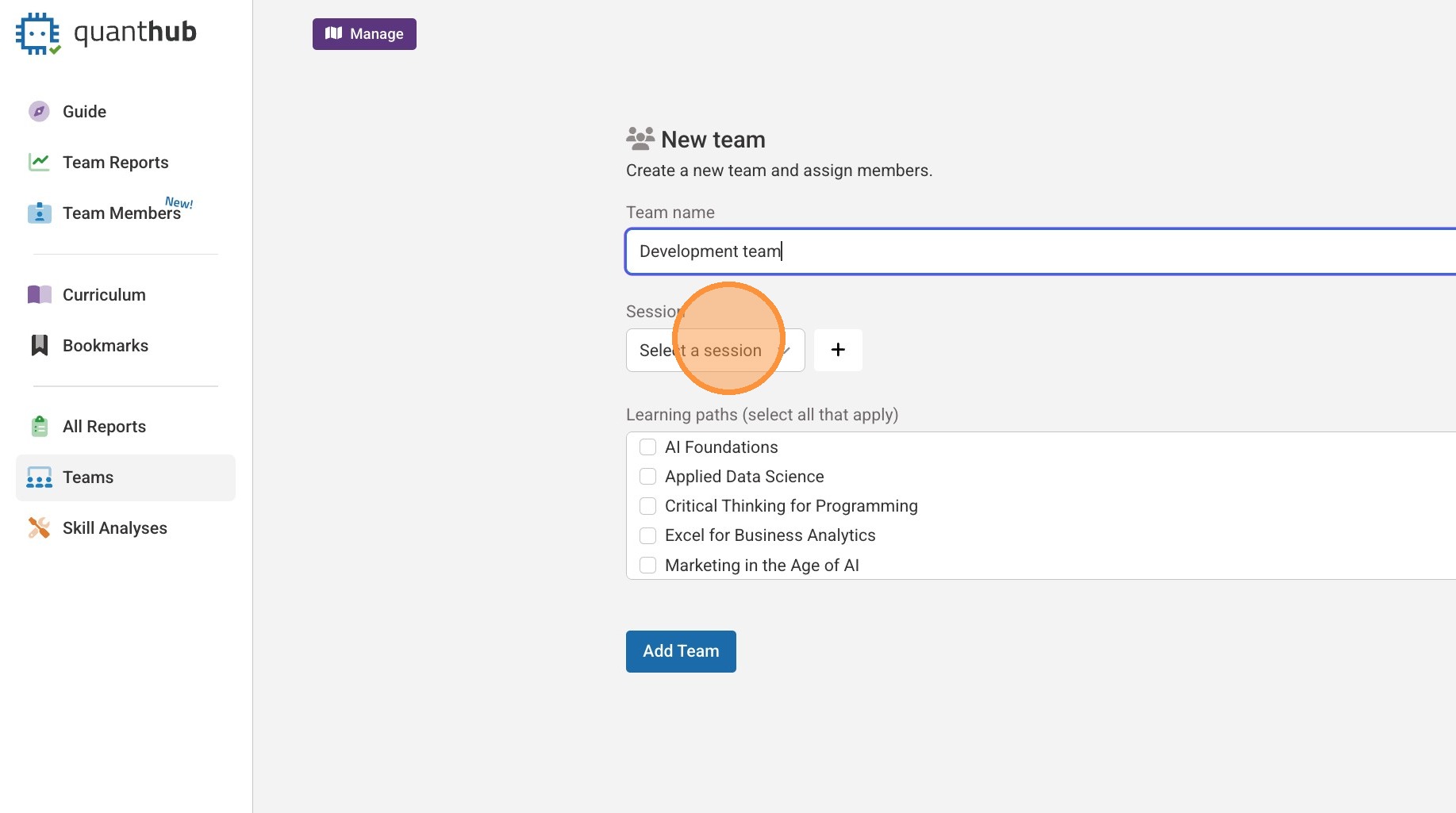
Task: Click the Team Members badge icon
Action: point(39,213)
